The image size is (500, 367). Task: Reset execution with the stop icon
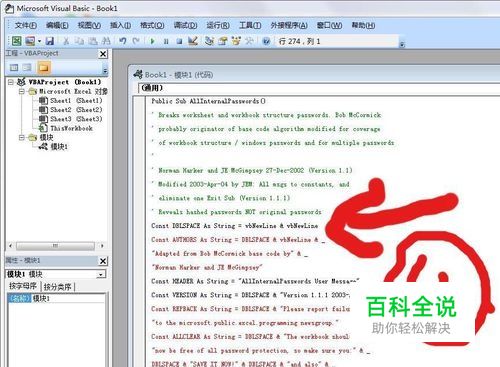click(x=179, y=41)
